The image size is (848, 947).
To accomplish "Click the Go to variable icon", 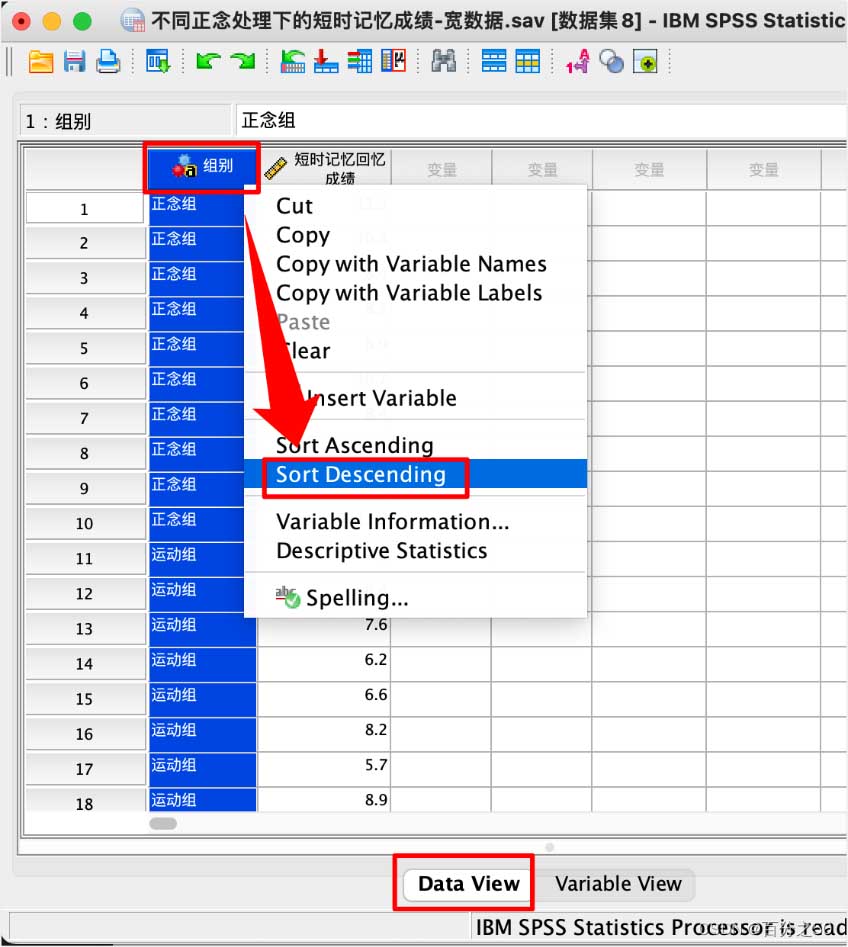I will tap(326, 62).
